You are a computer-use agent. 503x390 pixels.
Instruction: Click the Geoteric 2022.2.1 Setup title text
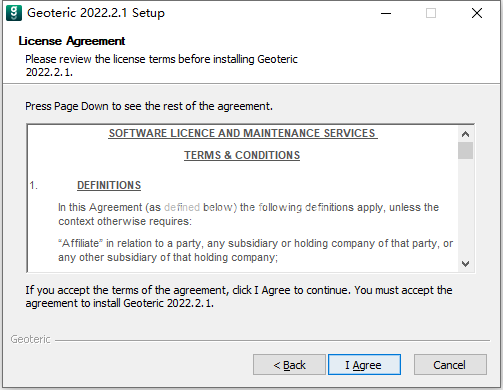click(x=96, y=13)
